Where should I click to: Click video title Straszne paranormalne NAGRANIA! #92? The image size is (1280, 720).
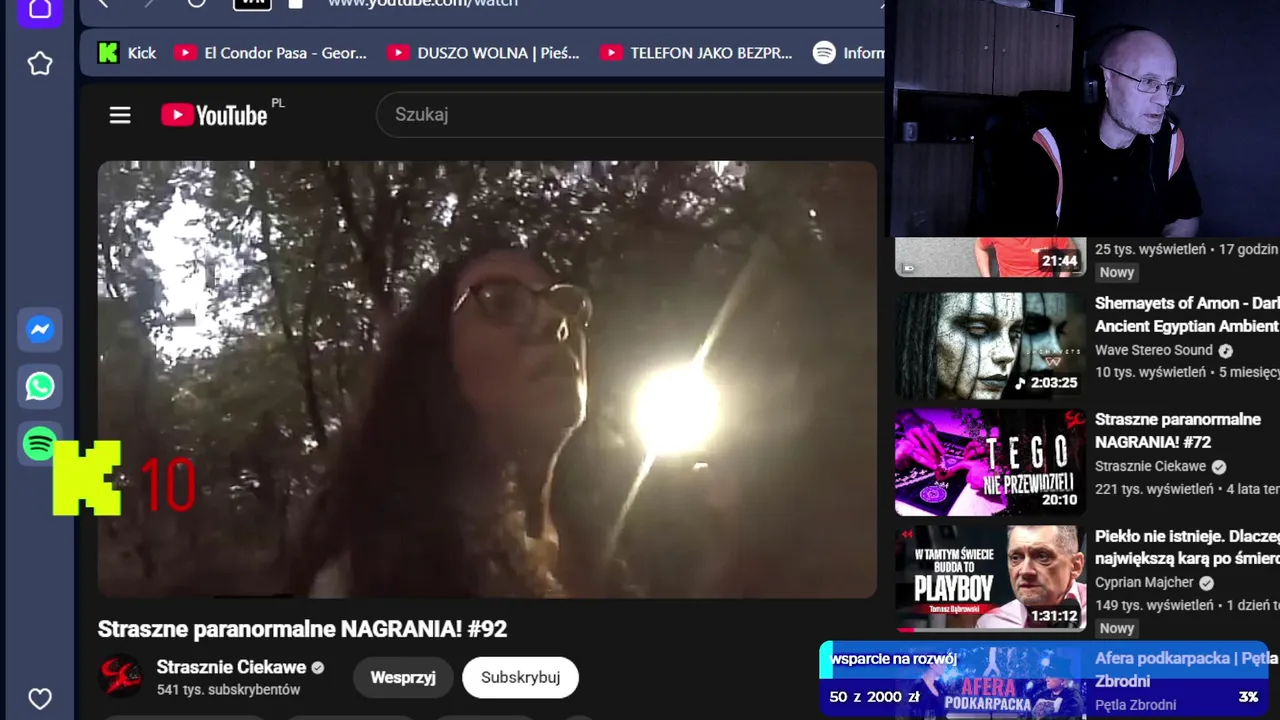302,629
